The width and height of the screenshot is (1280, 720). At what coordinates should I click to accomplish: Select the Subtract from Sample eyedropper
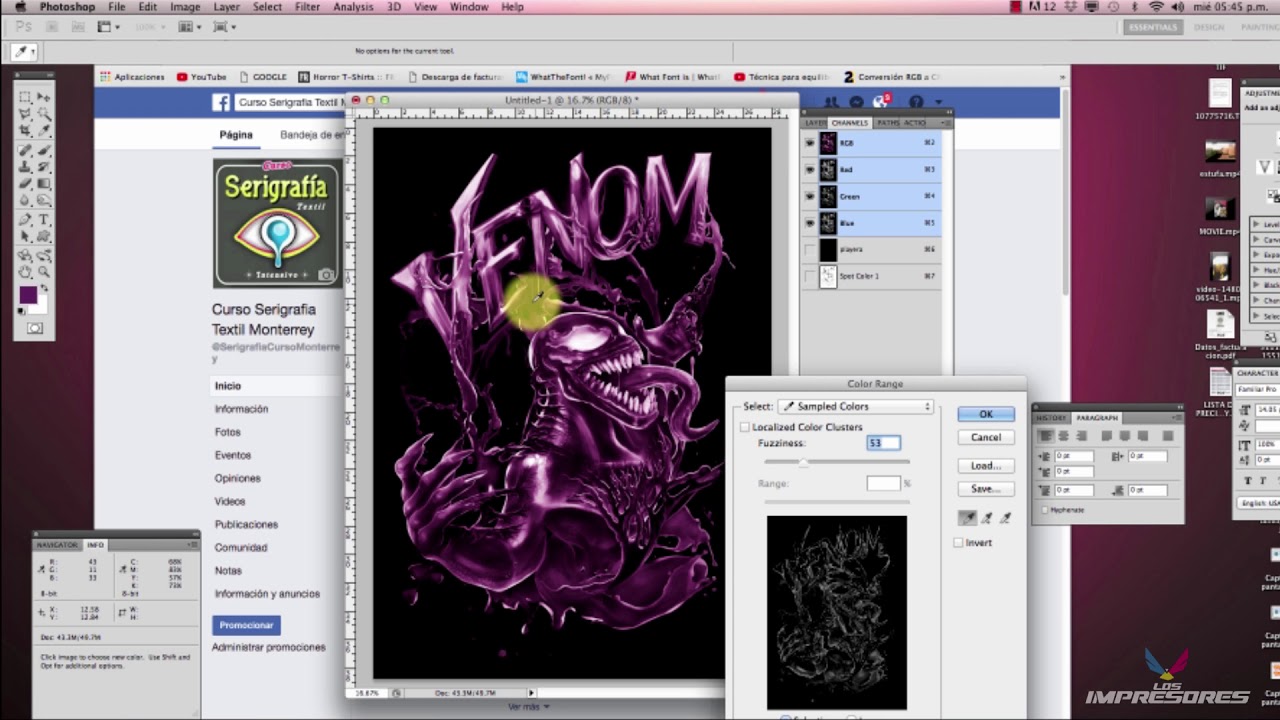(1006, 518)
